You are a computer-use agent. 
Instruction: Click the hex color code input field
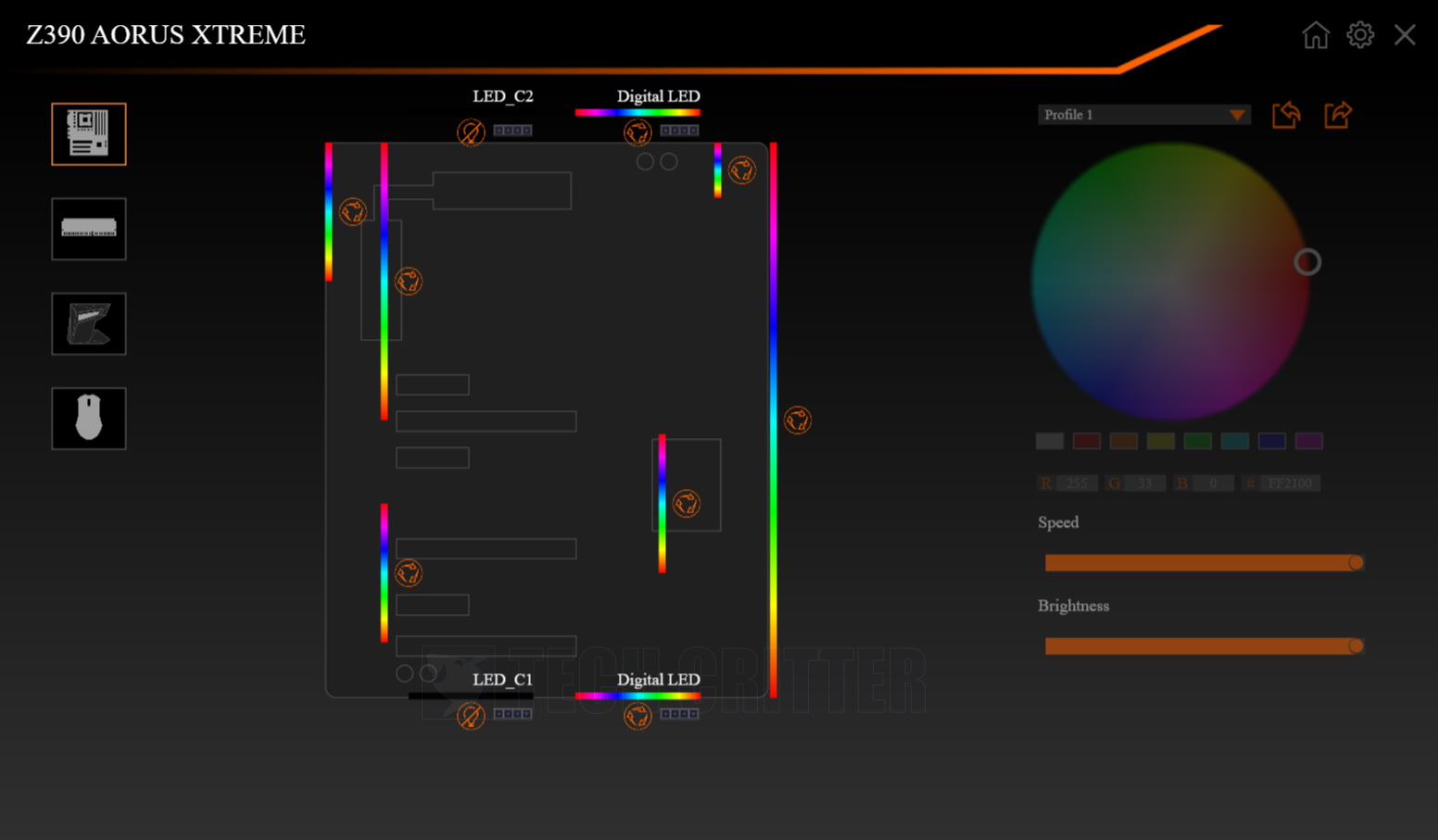[1291, 483]
